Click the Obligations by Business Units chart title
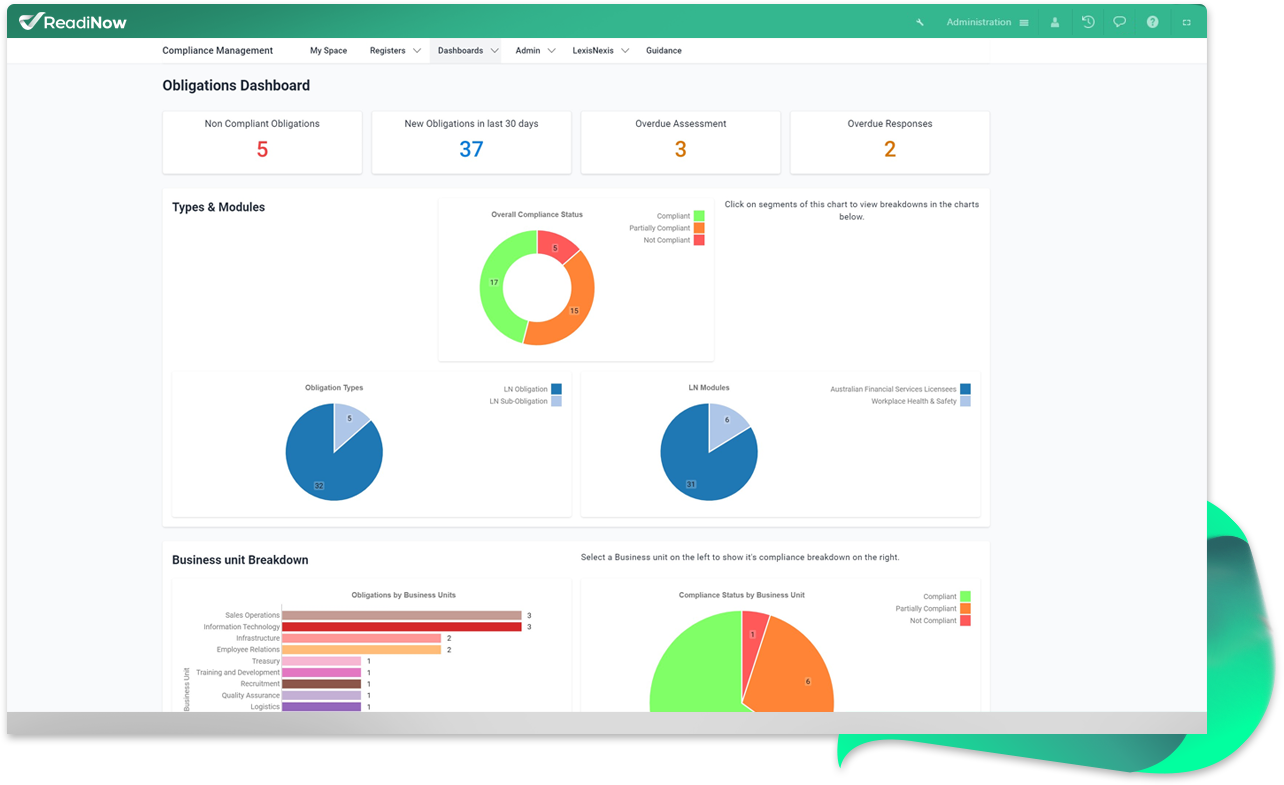This screenshot has width=1284, height=785. pos(403,595)
